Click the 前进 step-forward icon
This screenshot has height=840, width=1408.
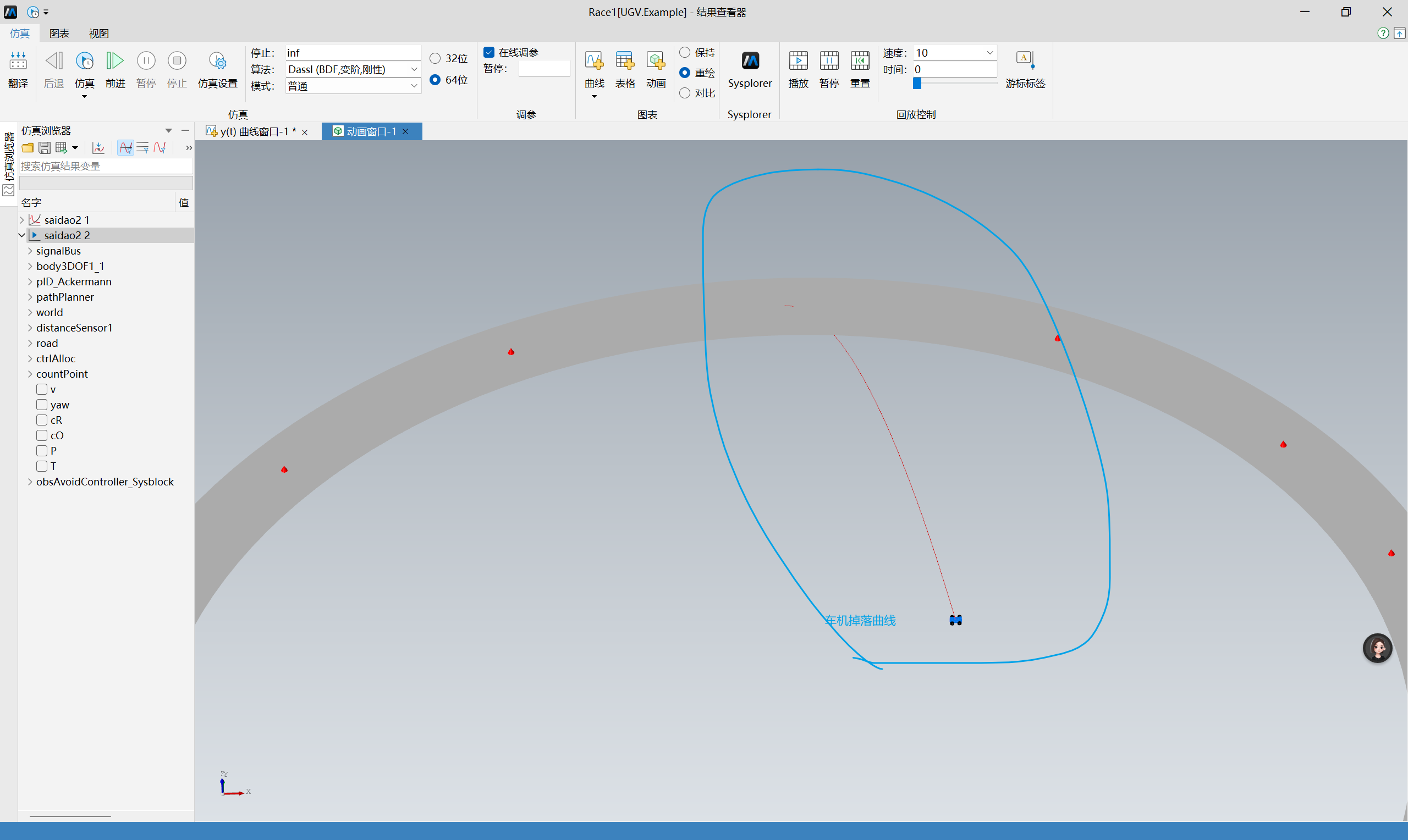115,61
